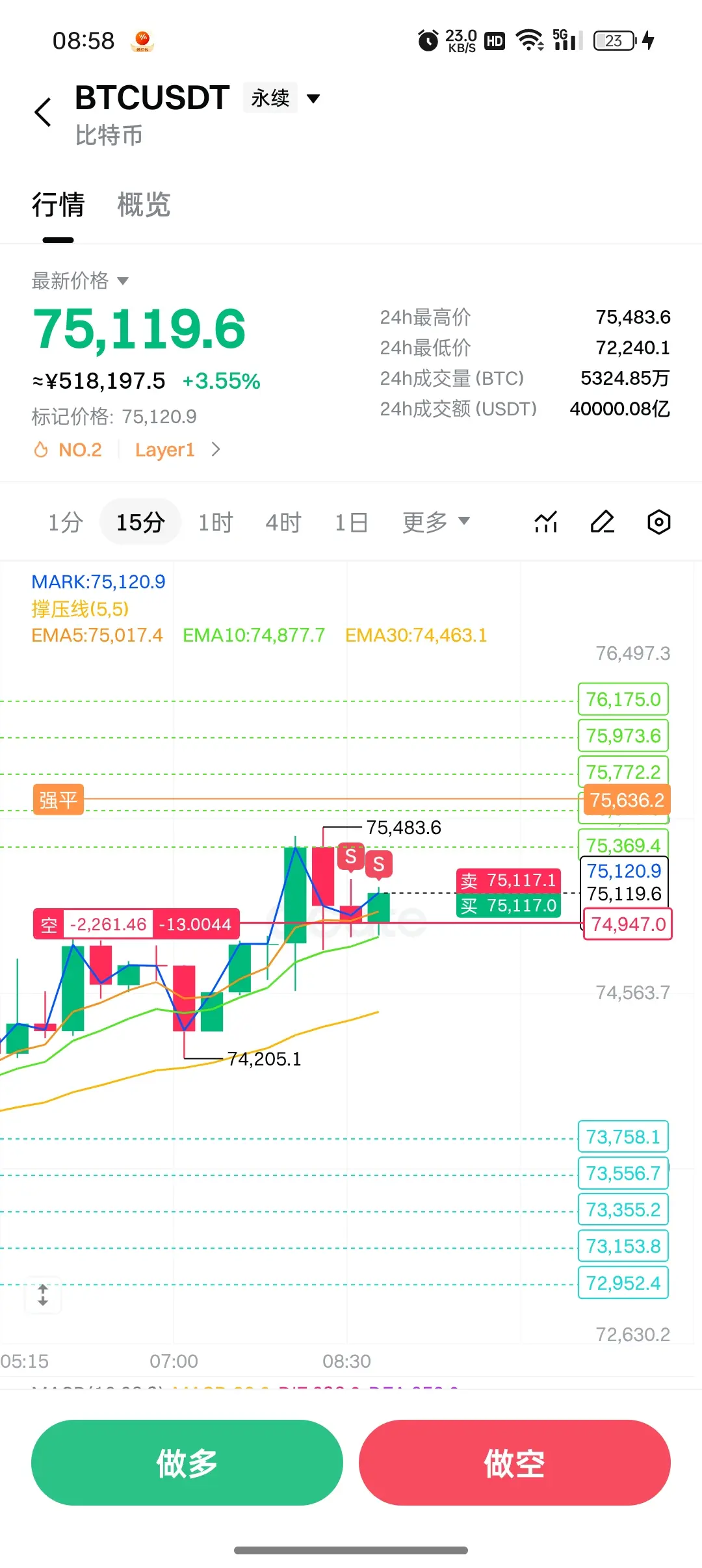
Task: Tap the +3.55% change value
Action: tap(221, 381)
